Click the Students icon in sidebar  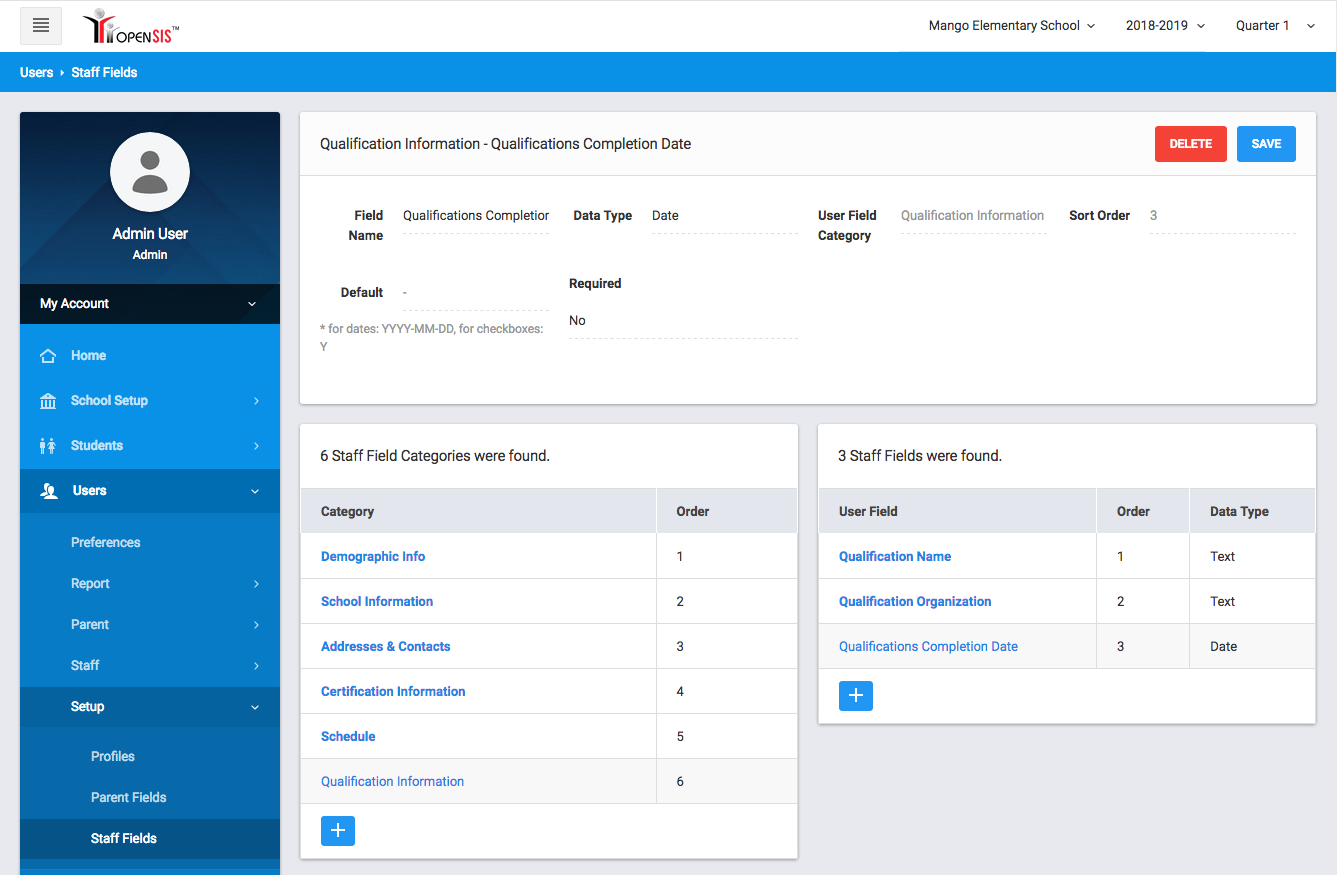pyautogui.click(x=48, y=446)
